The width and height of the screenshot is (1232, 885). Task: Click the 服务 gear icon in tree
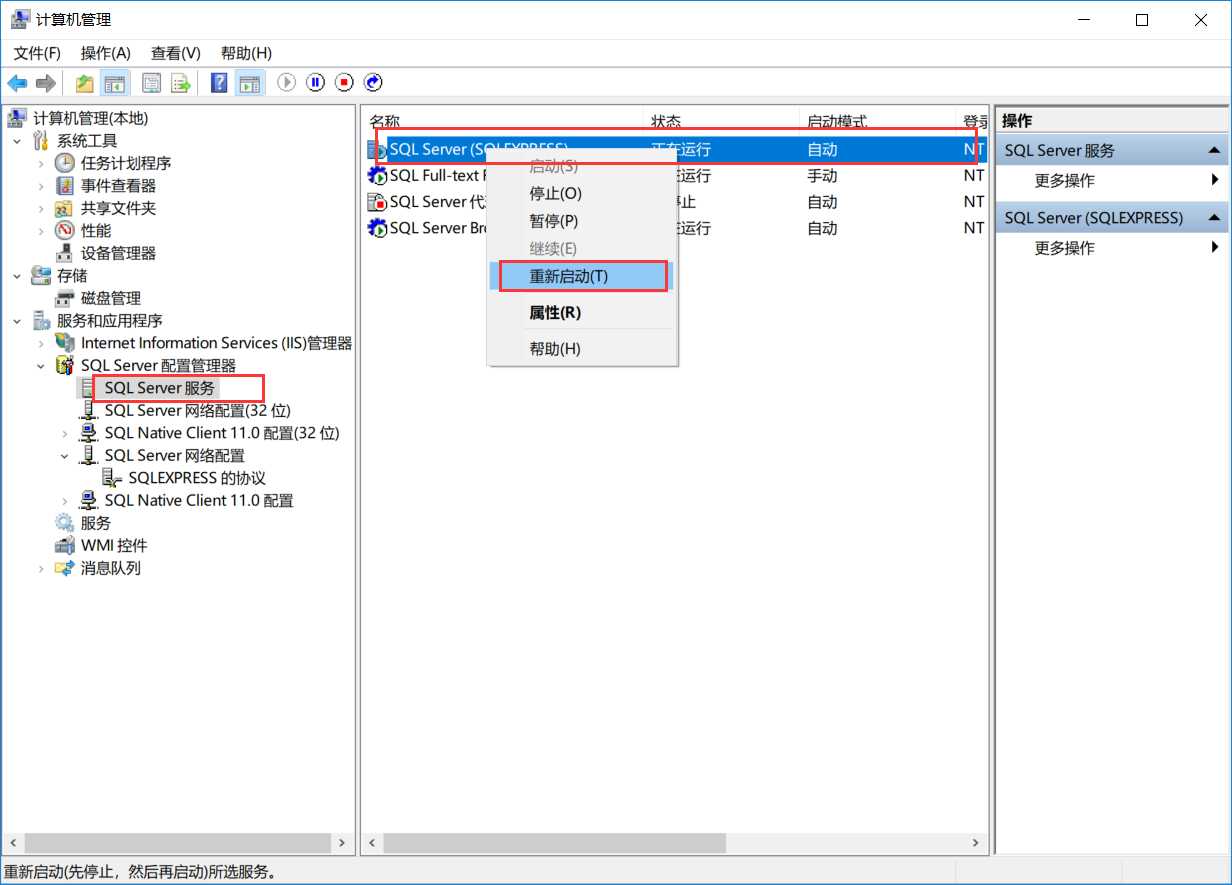[x=65, y=523]
